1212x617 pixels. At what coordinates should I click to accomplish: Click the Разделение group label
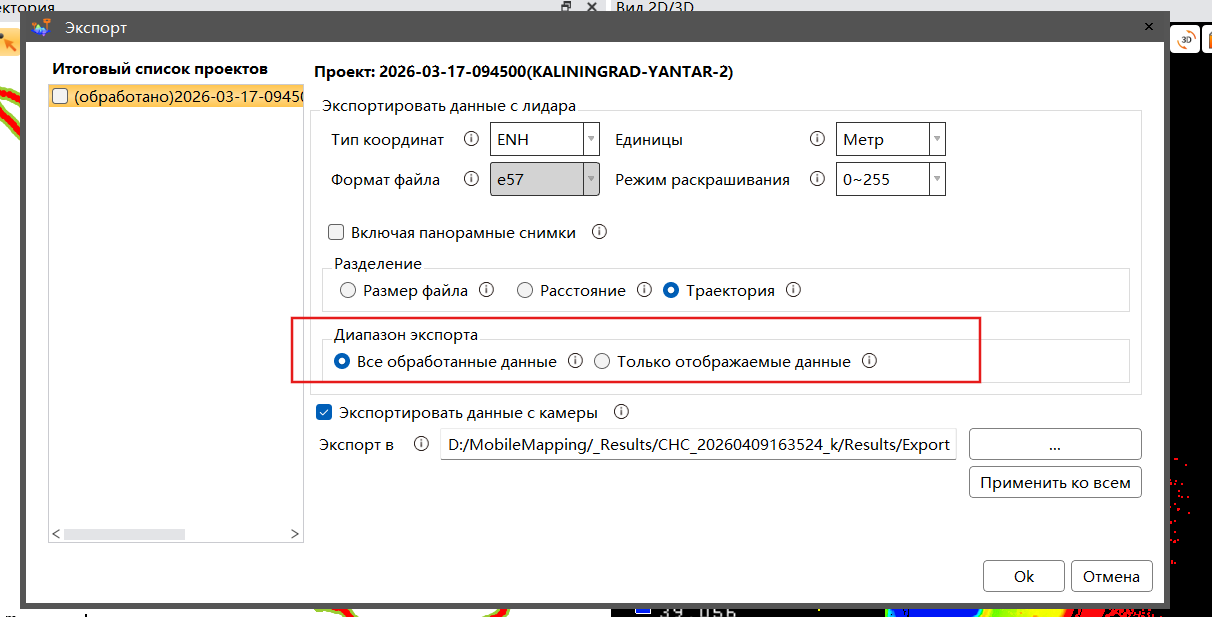378,263
